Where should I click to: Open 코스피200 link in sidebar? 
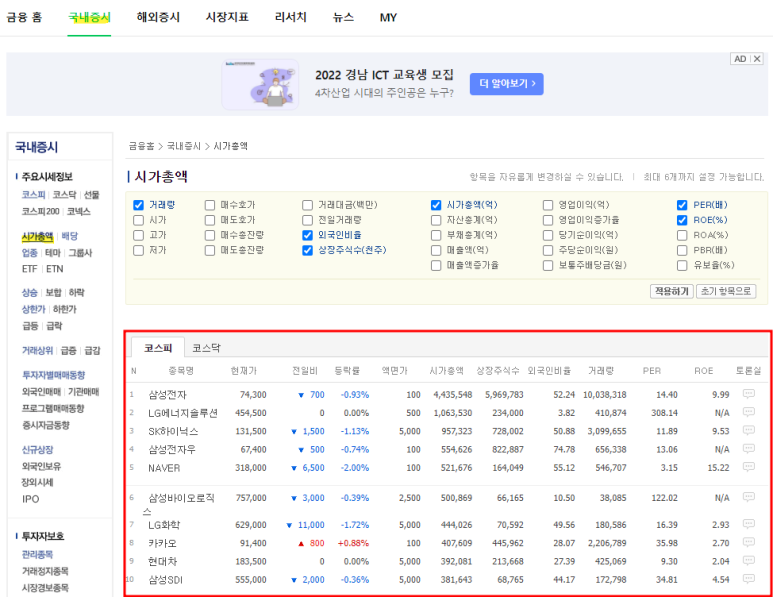tap(40, 211)
